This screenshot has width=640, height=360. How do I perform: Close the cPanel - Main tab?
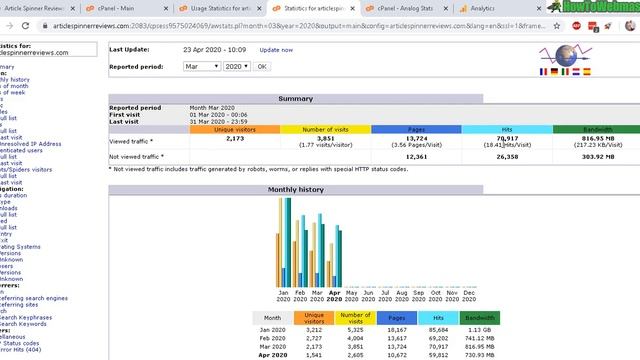pos(166,8)
